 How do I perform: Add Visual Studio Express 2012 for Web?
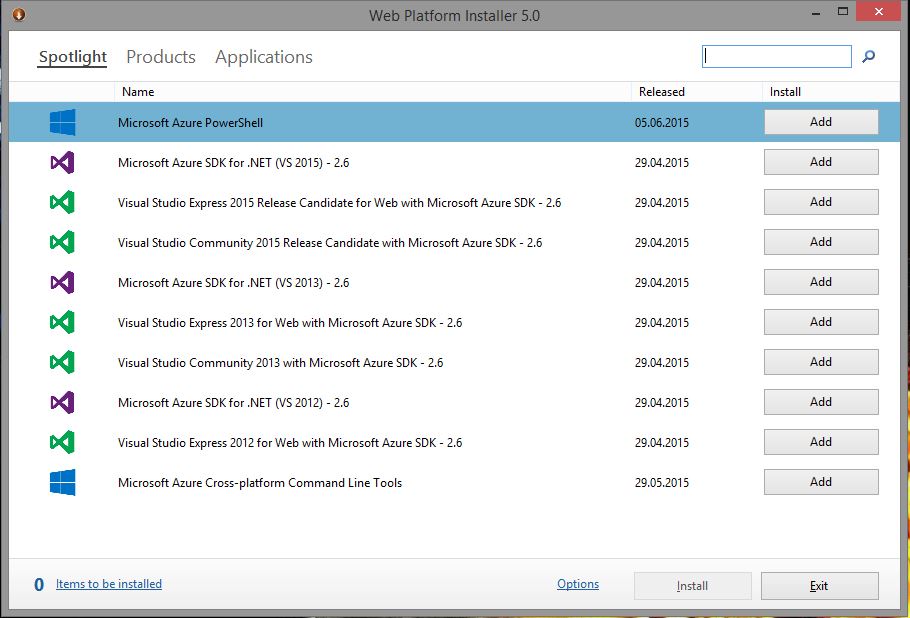821,442
